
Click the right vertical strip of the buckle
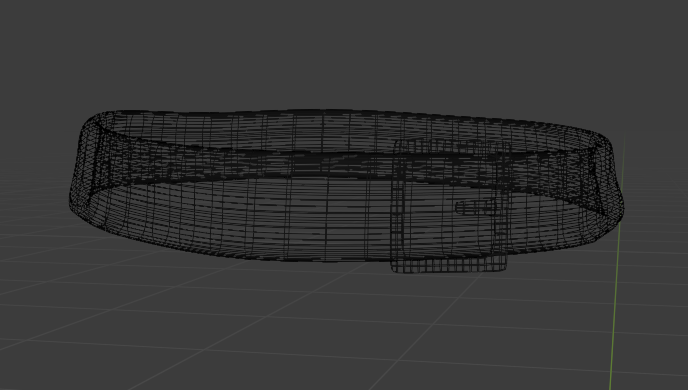point(502,206)
